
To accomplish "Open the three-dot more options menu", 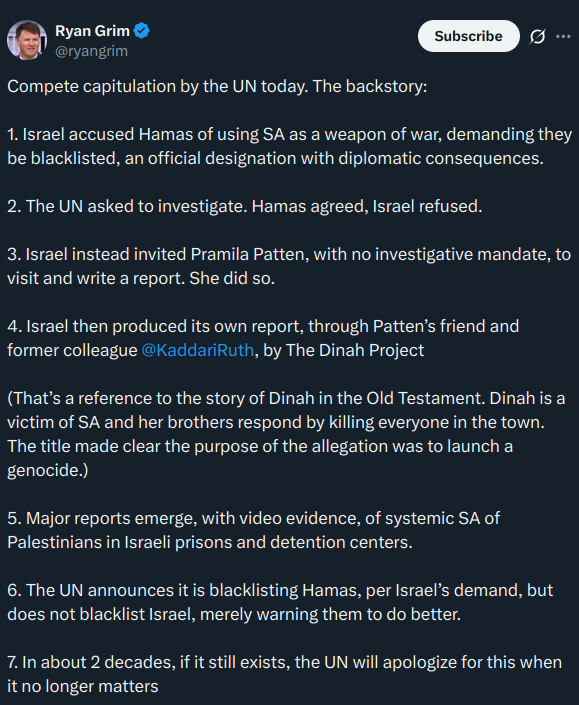I will [x=563, y=36].
